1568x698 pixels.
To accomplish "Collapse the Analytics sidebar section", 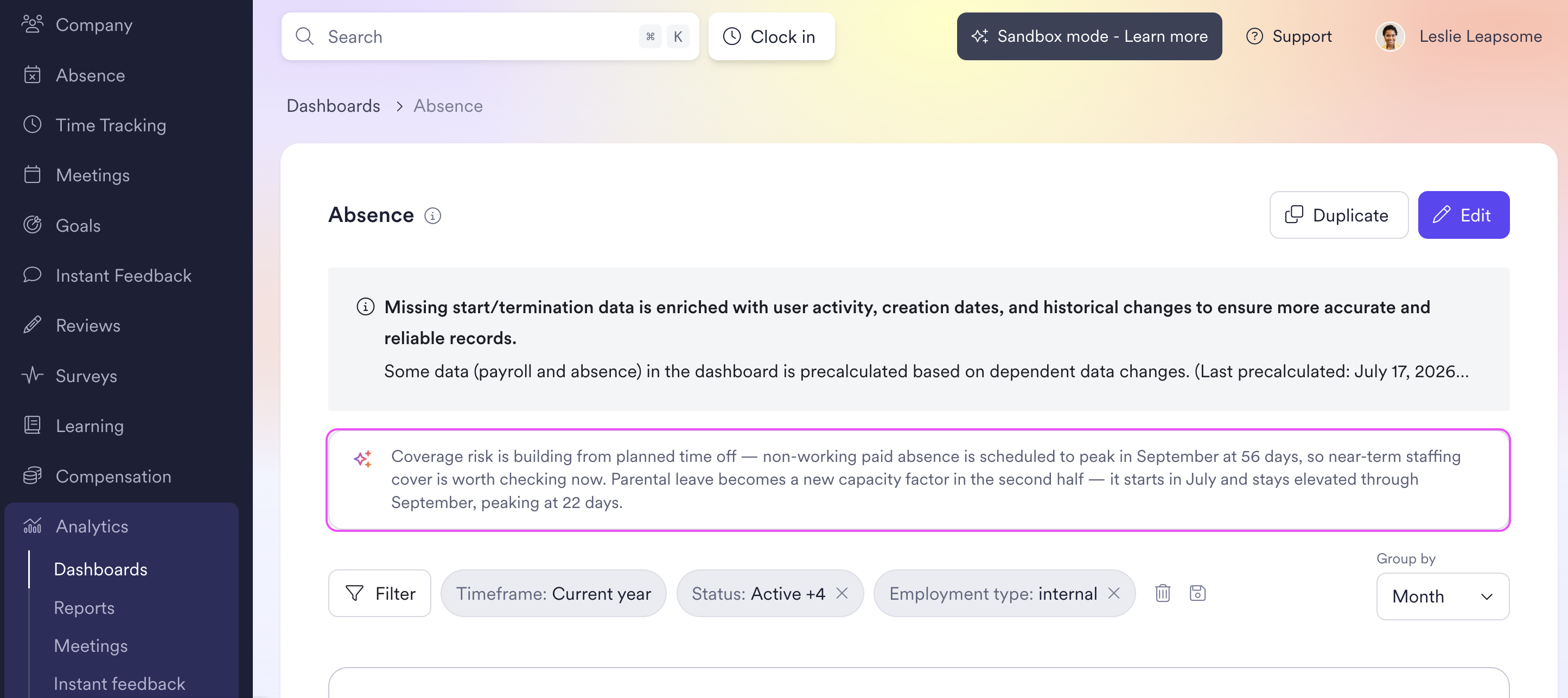I will 92,526.
